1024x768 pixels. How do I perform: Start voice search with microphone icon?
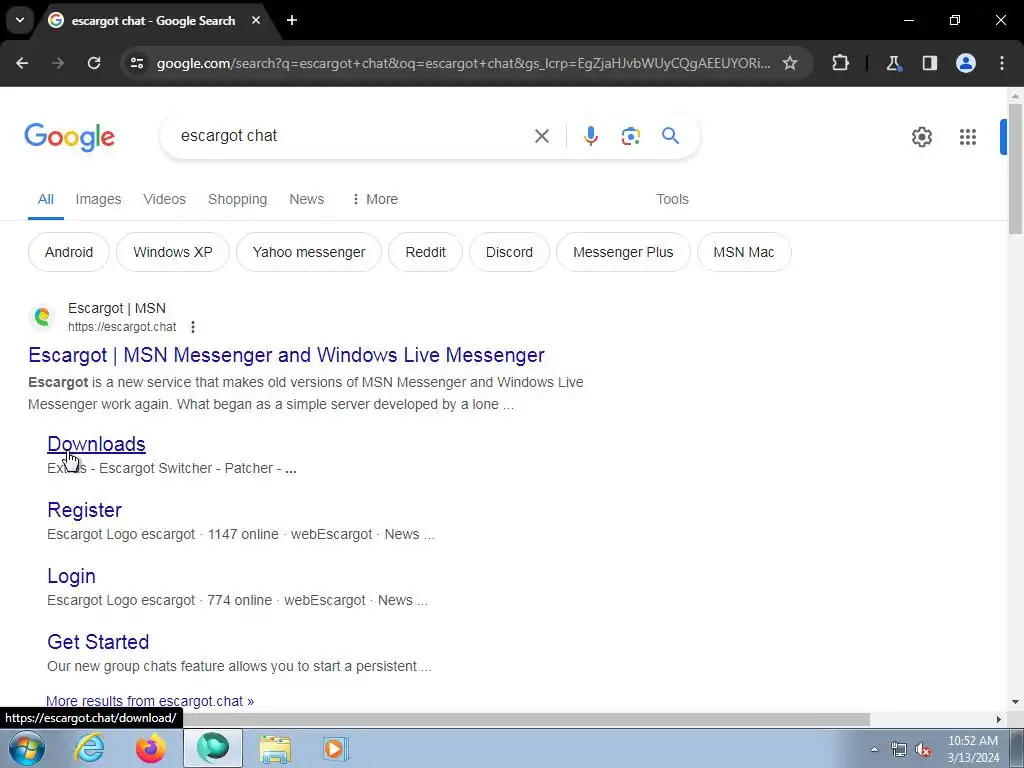tap(591, 136)
